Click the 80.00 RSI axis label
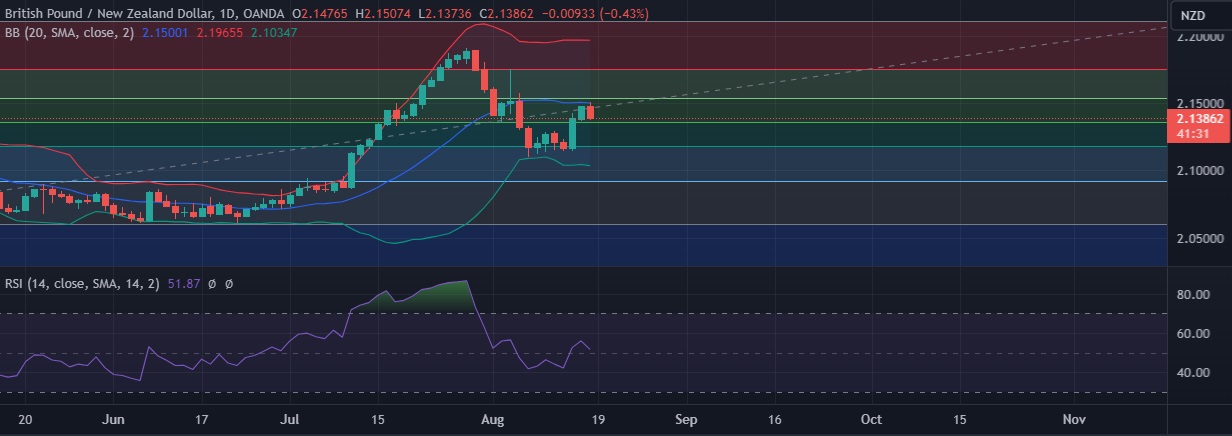This screenshot has width=1232, height=436. [1194, 296]
